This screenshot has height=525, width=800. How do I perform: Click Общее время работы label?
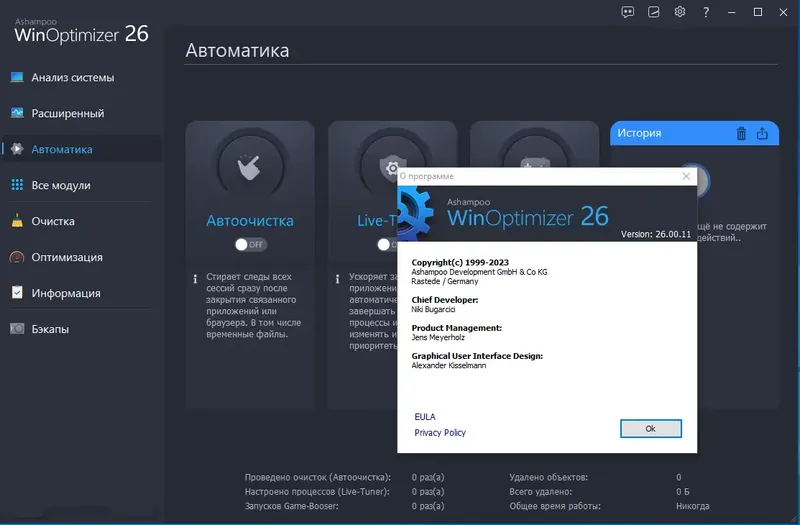[x=555, y=506]
